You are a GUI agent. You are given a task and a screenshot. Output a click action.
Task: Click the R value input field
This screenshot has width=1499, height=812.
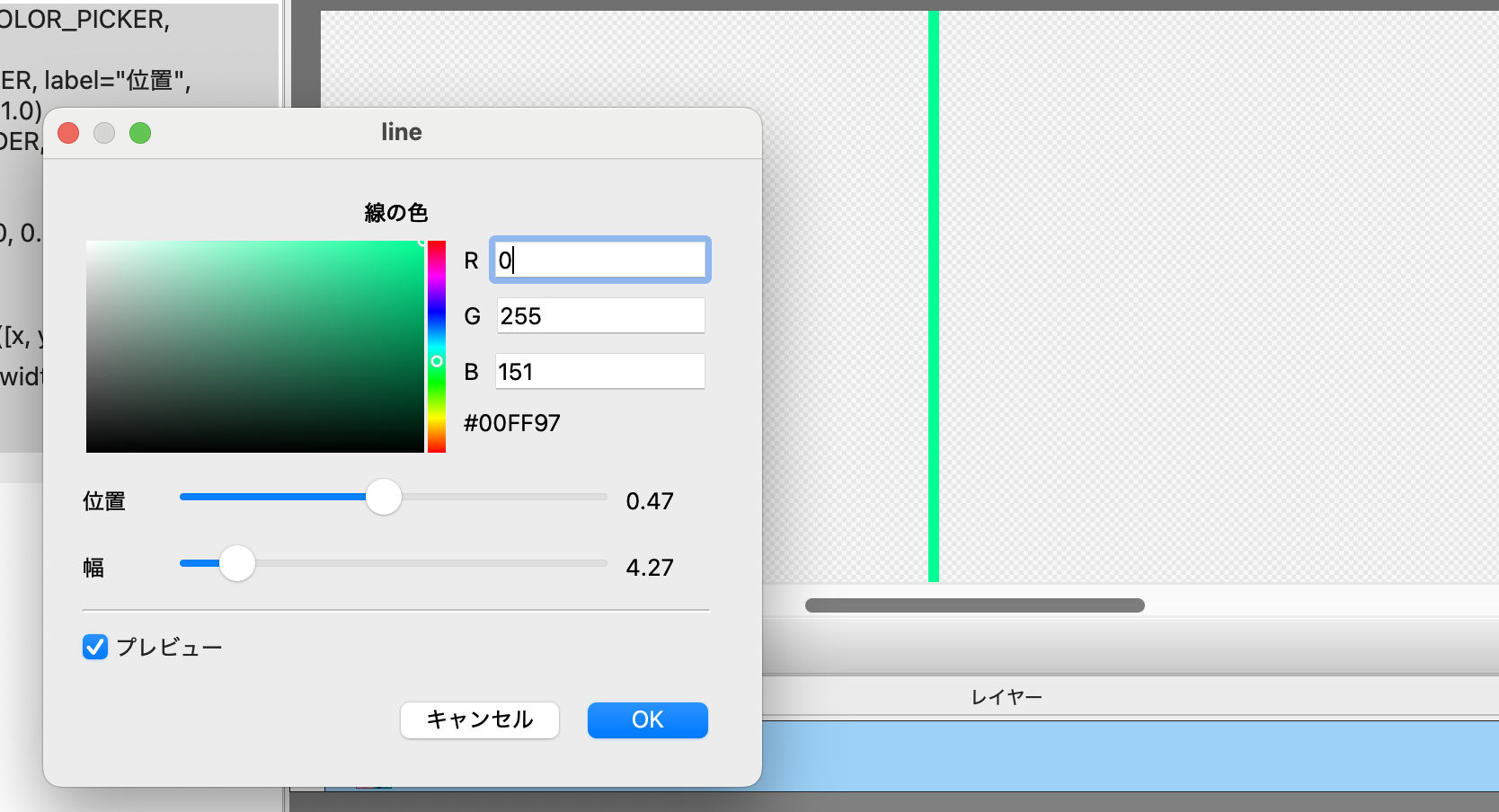[599, 260]
